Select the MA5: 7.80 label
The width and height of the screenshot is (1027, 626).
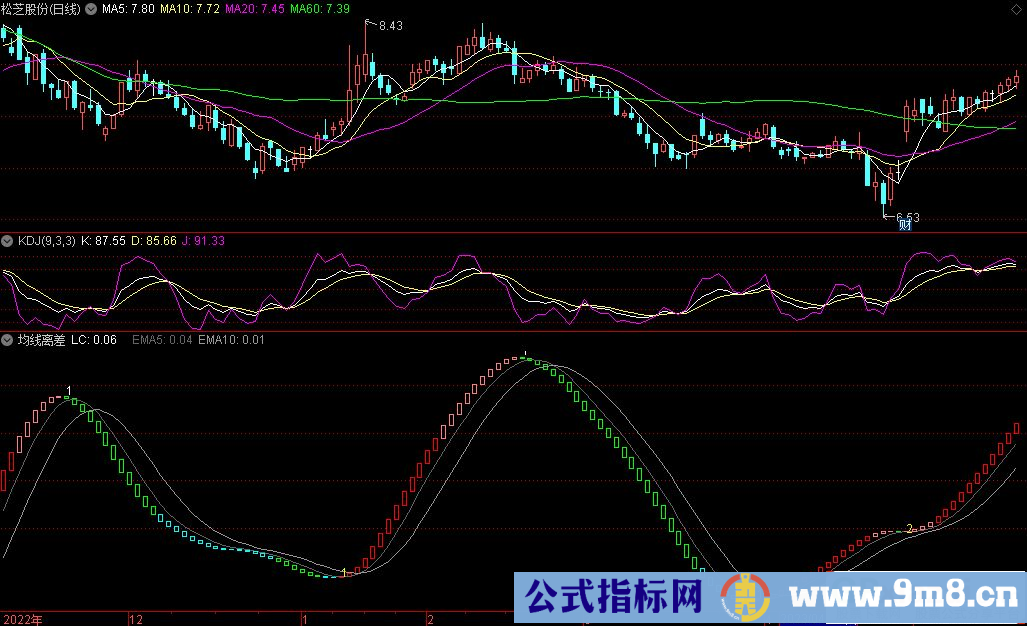coord(128,9)
